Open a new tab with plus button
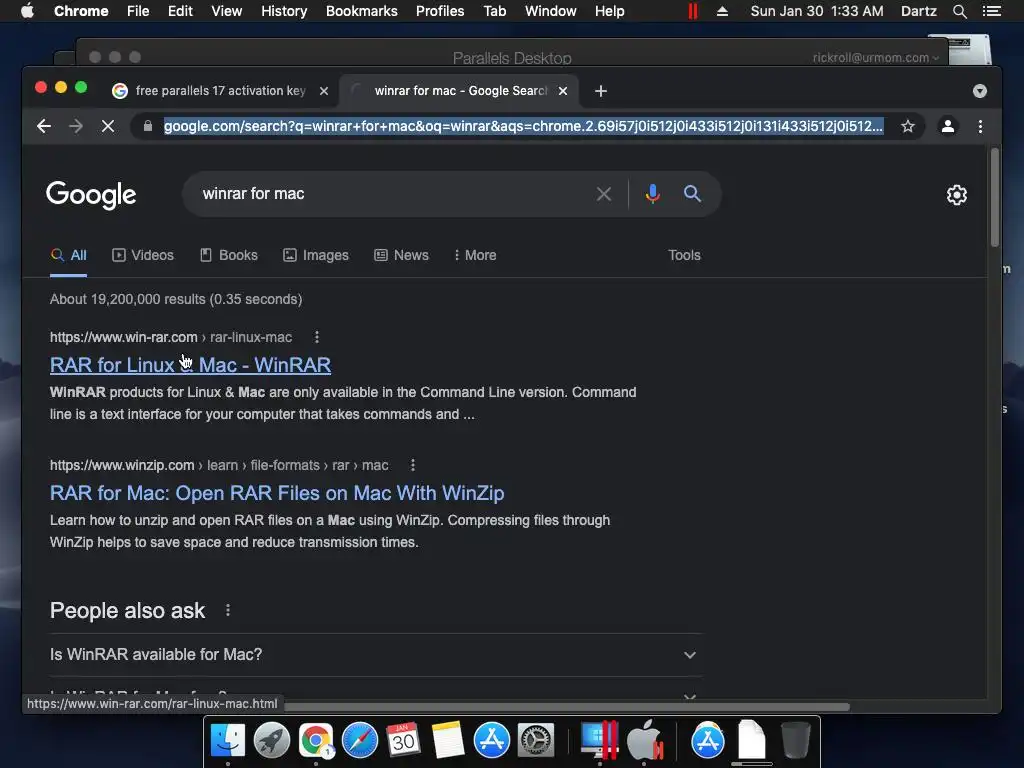 click(x=601, y=91)
